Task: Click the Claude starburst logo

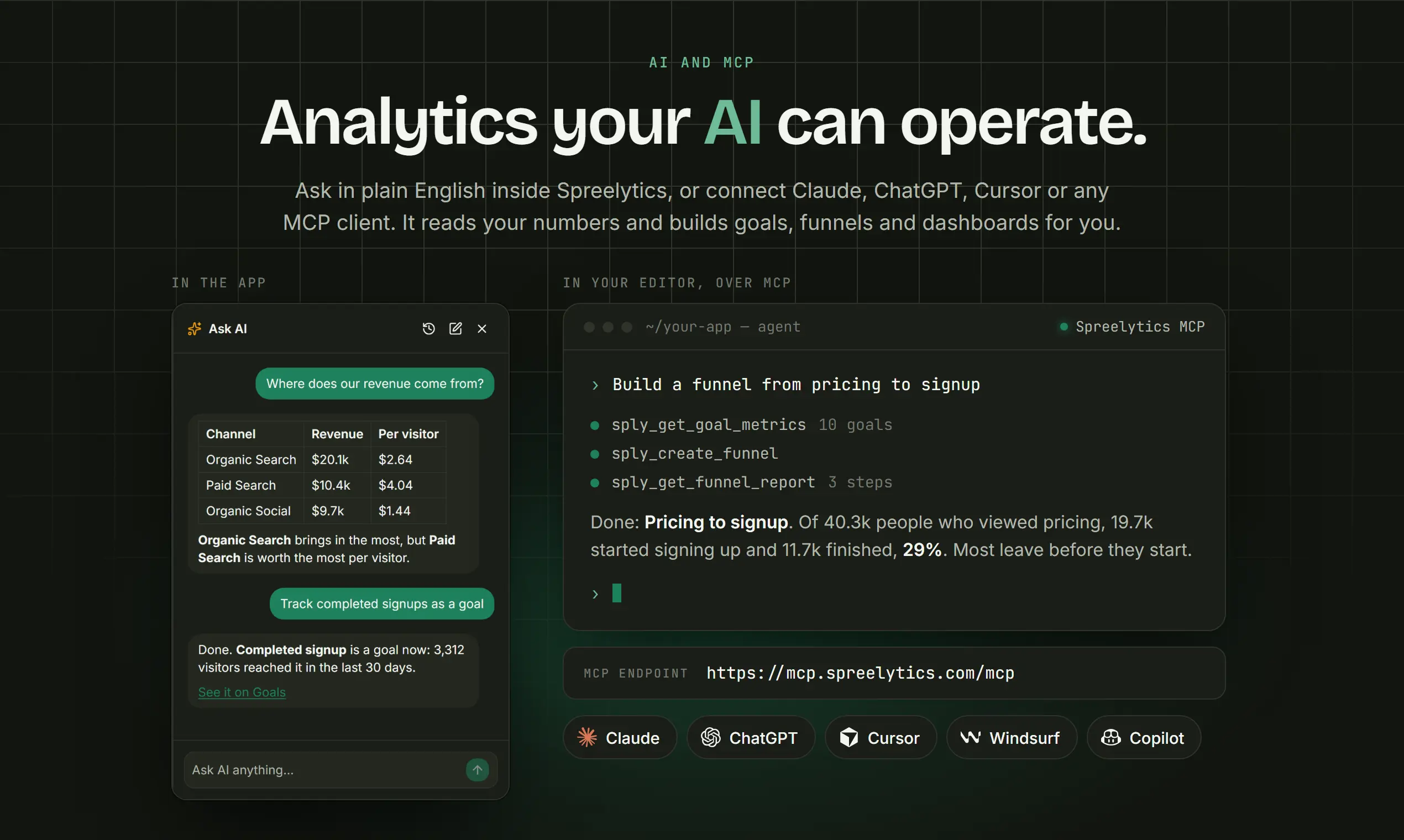Action: [x=587, y=737]
